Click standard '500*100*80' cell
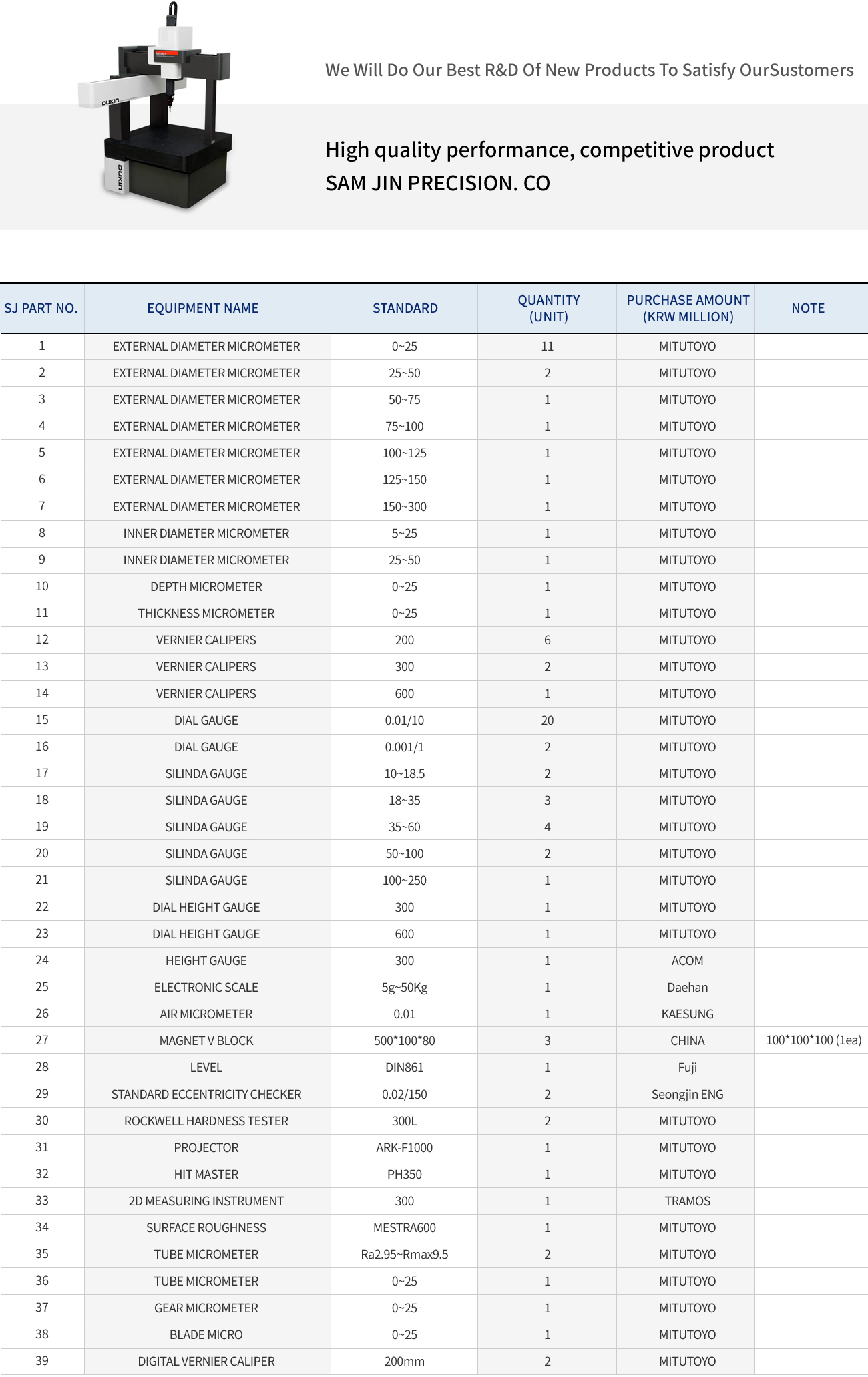868x1377 pixels. point(405,1040)
